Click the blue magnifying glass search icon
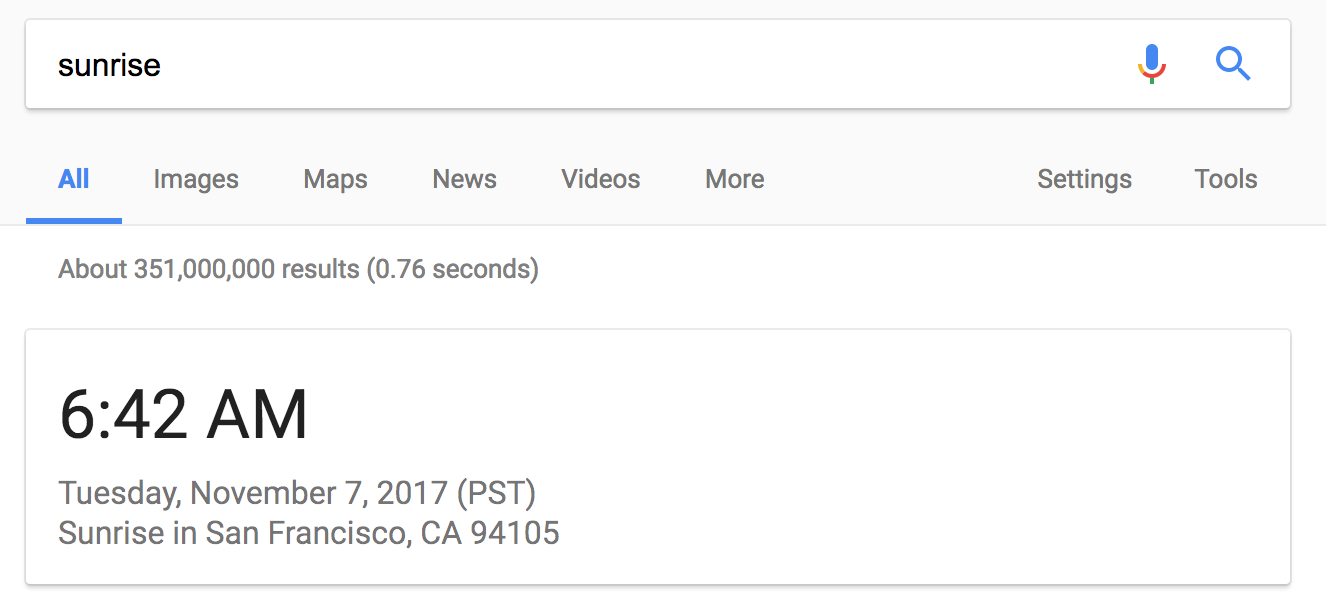The height and width of the screenshot is (614, 1326). (x=1233, y=64)
